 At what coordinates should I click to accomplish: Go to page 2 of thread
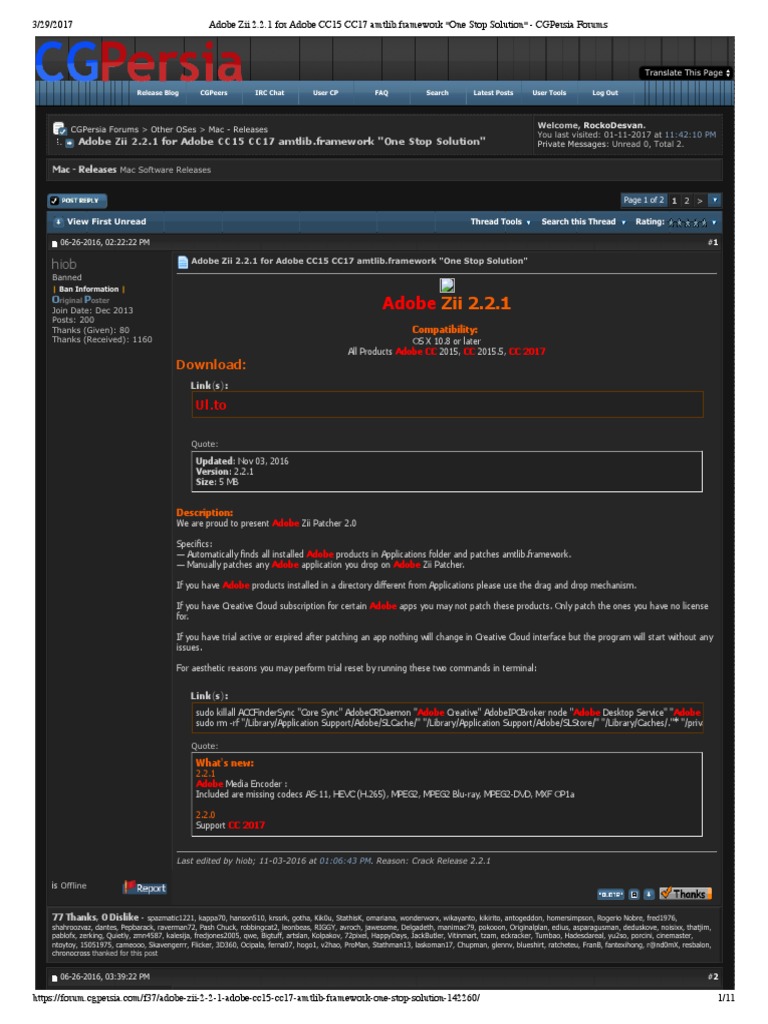click(x=686, y=200)
